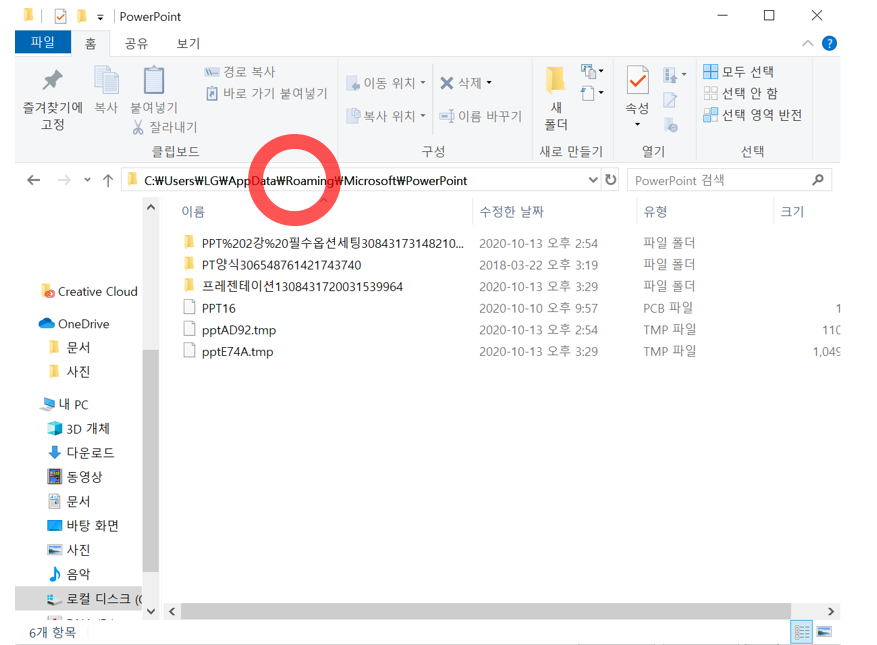877x645 pixels.
Task: Navigate back with the left arrow
Action: (34, 180)
